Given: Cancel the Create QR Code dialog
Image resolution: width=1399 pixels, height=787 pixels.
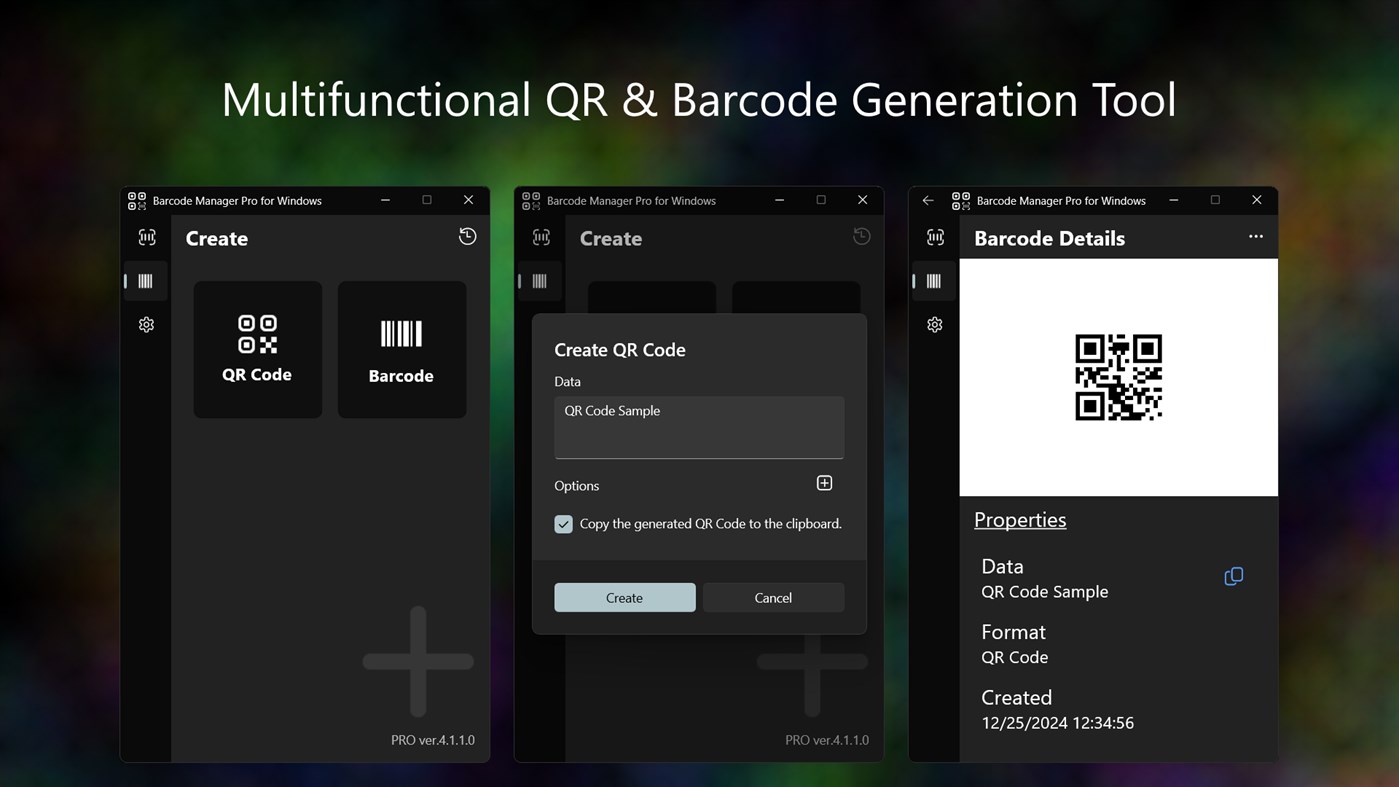Looking at the screenshot, I should click(773, 597).
